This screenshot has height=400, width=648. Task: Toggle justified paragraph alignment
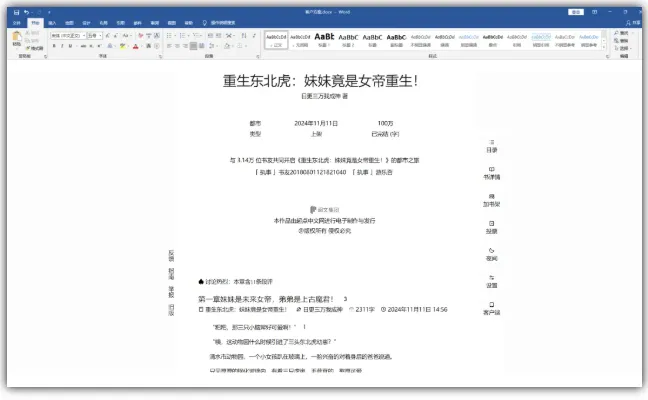(193, 46)
